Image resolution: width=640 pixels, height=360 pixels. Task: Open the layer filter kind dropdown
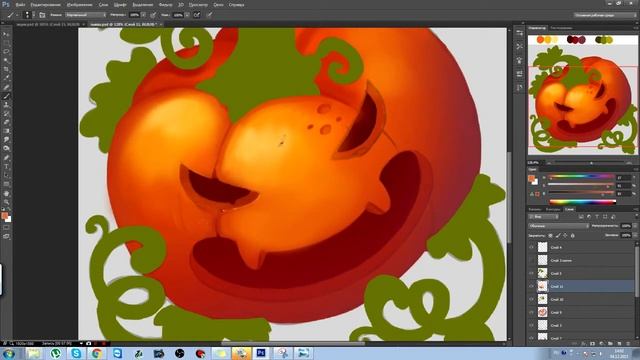point(544,217)
